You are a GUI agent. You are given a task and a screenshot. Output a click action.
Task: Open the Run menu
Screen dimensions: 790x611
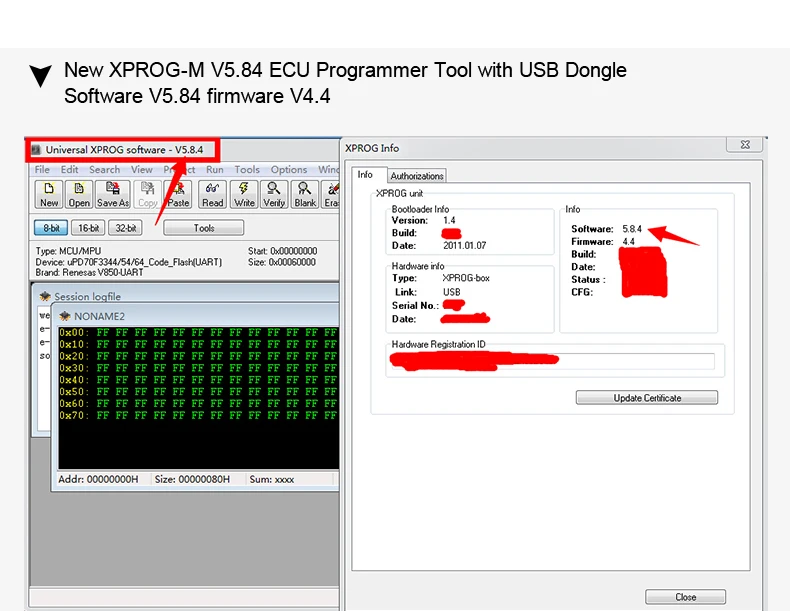(x=215, y=169)
